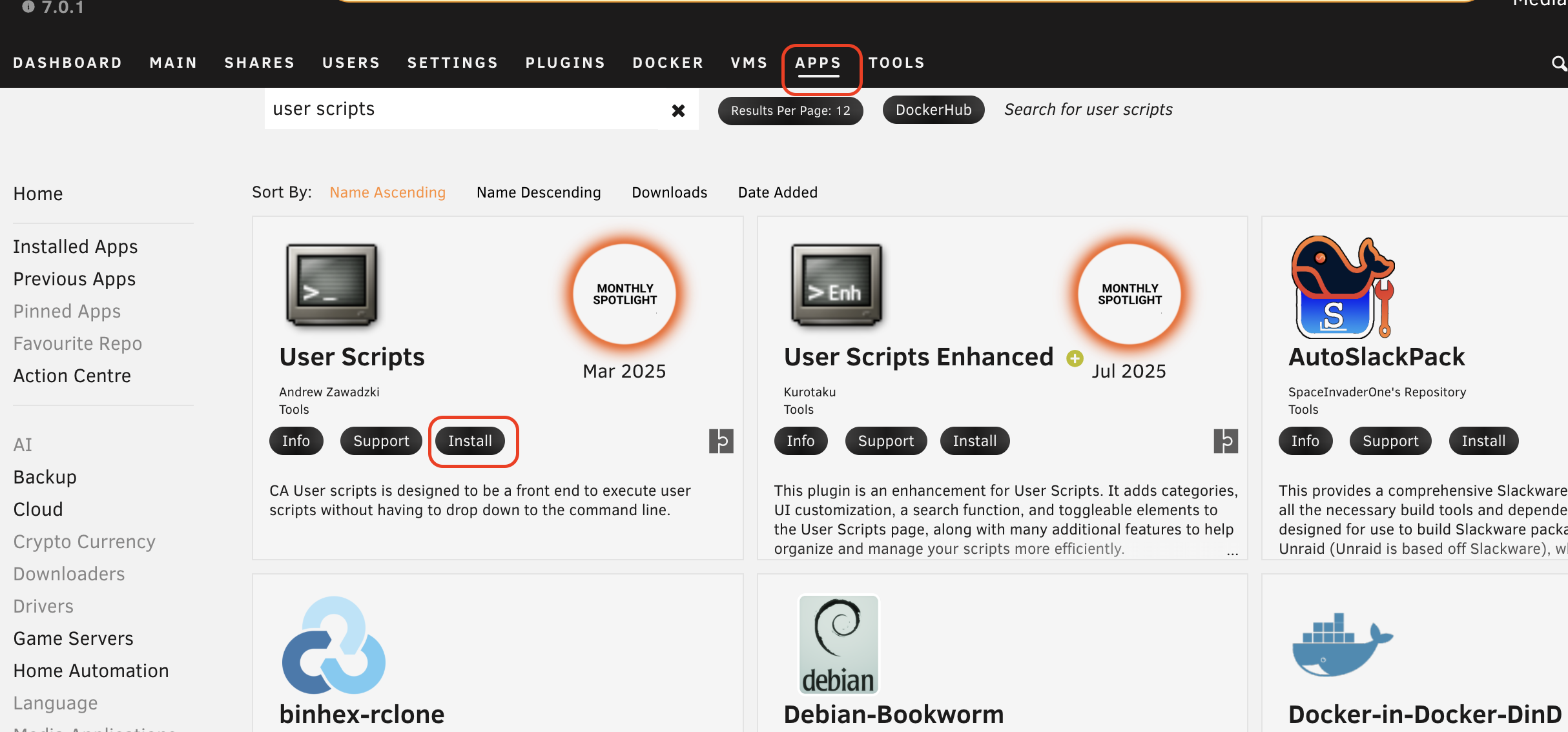
Task: Click the green plus badge on User Scripts Enhanced
Action: [1075, 358]
